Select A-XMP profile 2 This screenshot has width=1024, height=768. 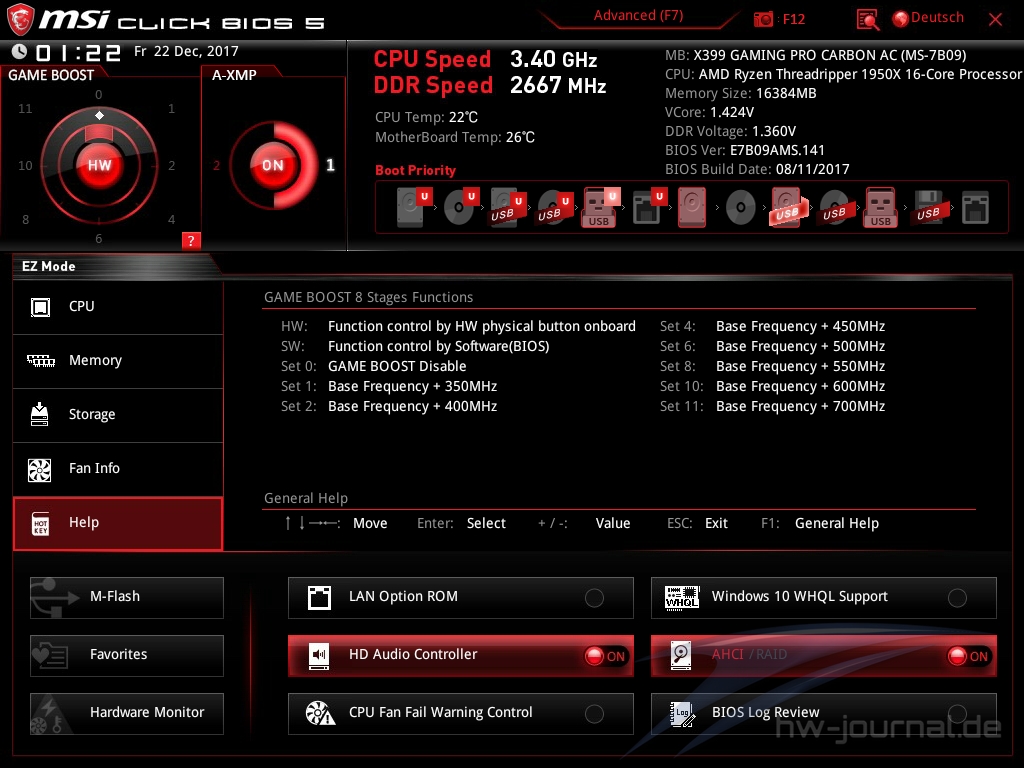point(216,166)
